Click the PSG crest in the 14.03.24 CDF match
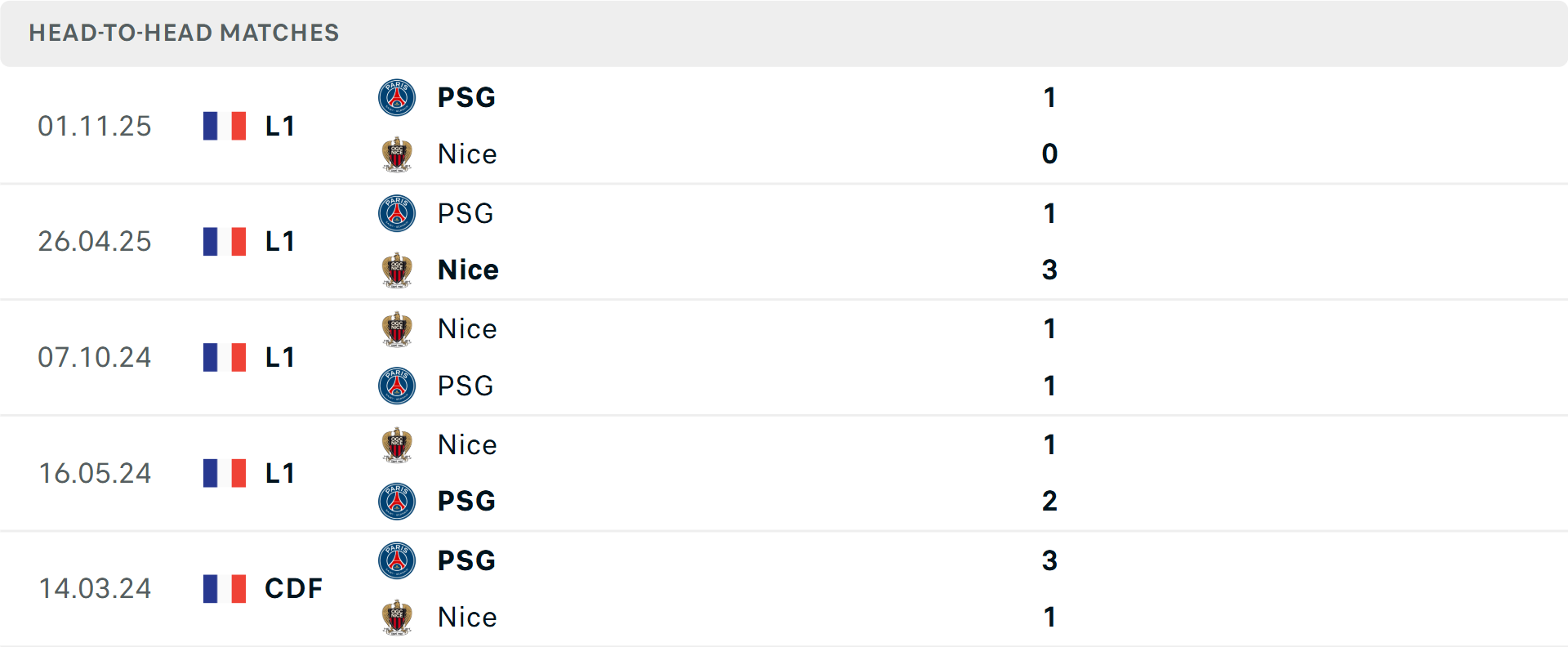1568x647 pixels. 398,560
